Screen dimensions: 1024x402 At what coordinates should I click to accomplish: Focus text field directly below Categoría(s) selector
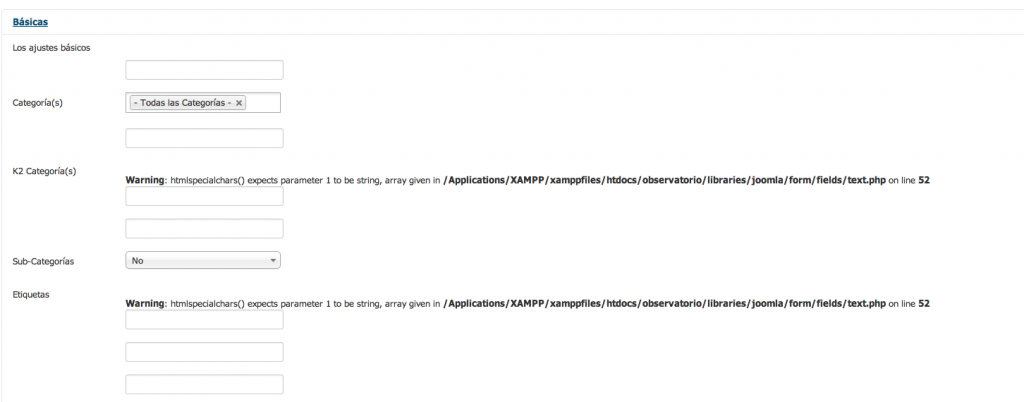click(x=204, y=138)
